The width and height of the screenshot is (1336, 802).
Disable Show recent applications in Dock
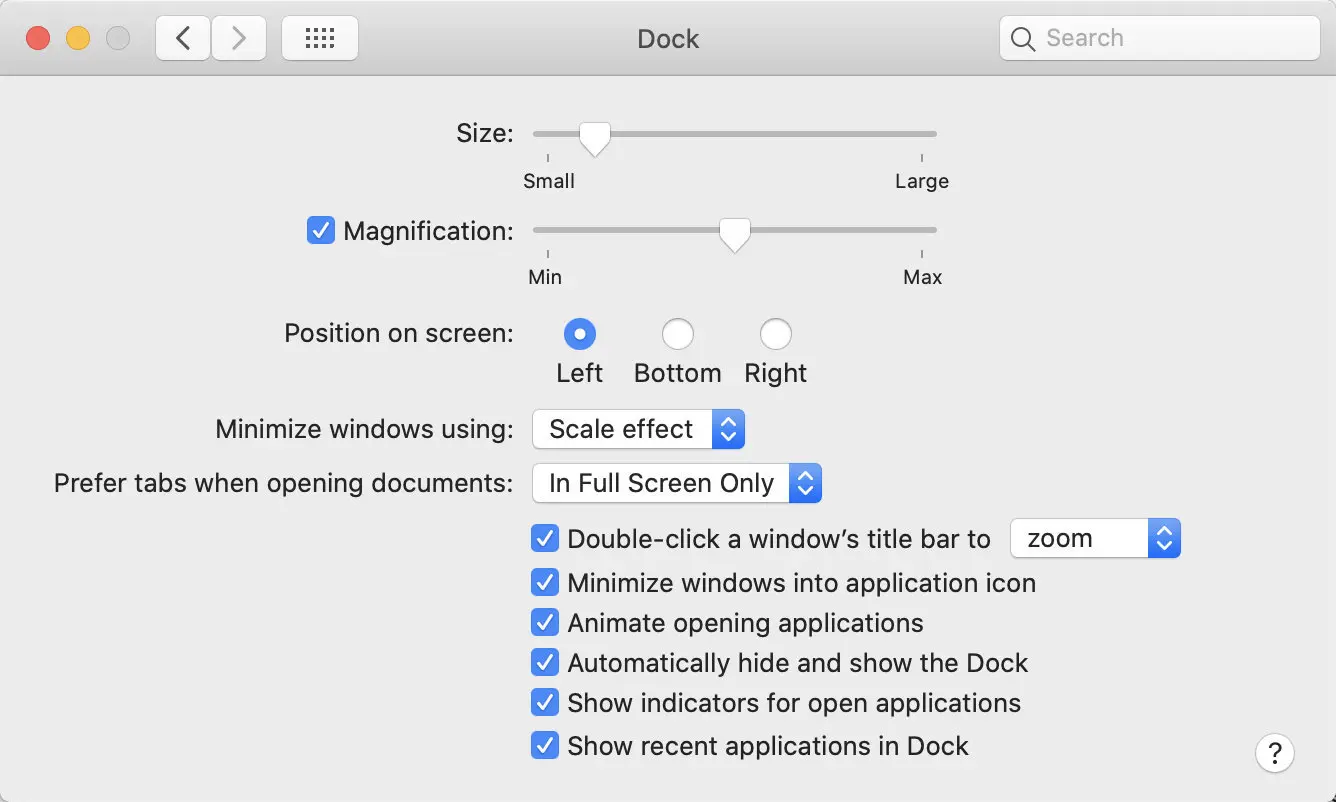(x=545, y=745)
